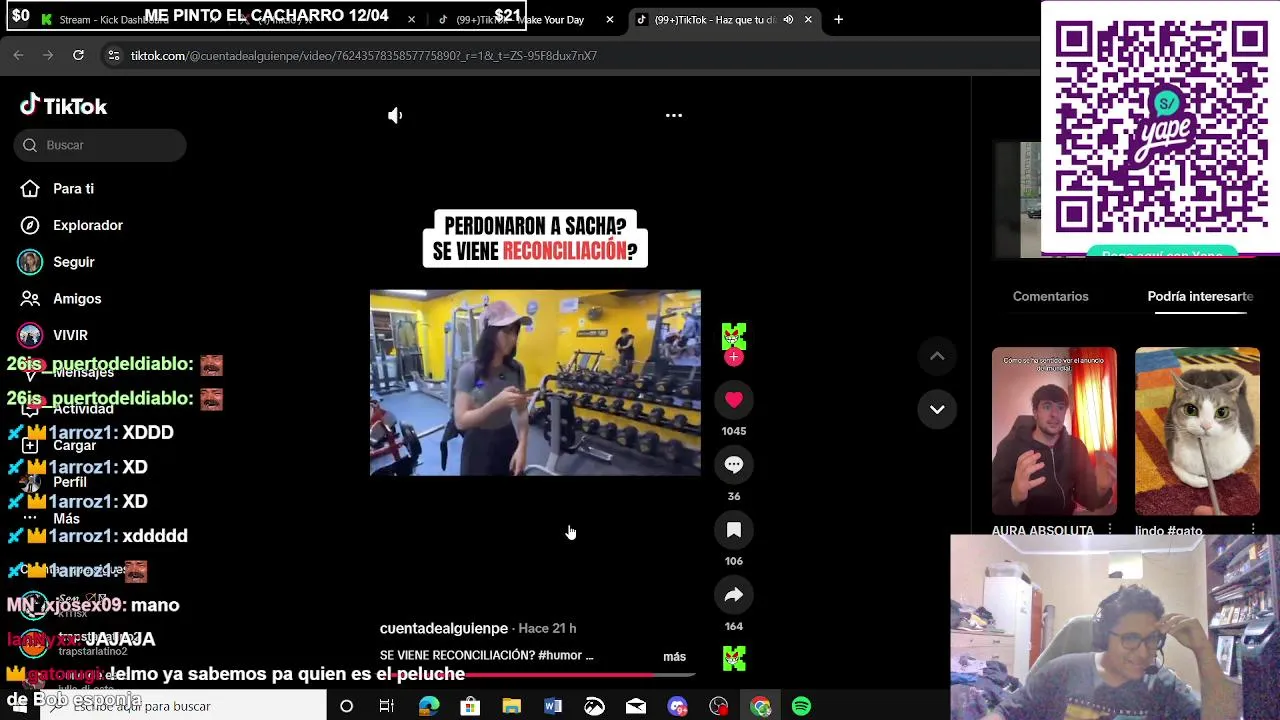1280x720 pixels.
Task: Open File Explorer from taskbar
Action: [511, 706]
